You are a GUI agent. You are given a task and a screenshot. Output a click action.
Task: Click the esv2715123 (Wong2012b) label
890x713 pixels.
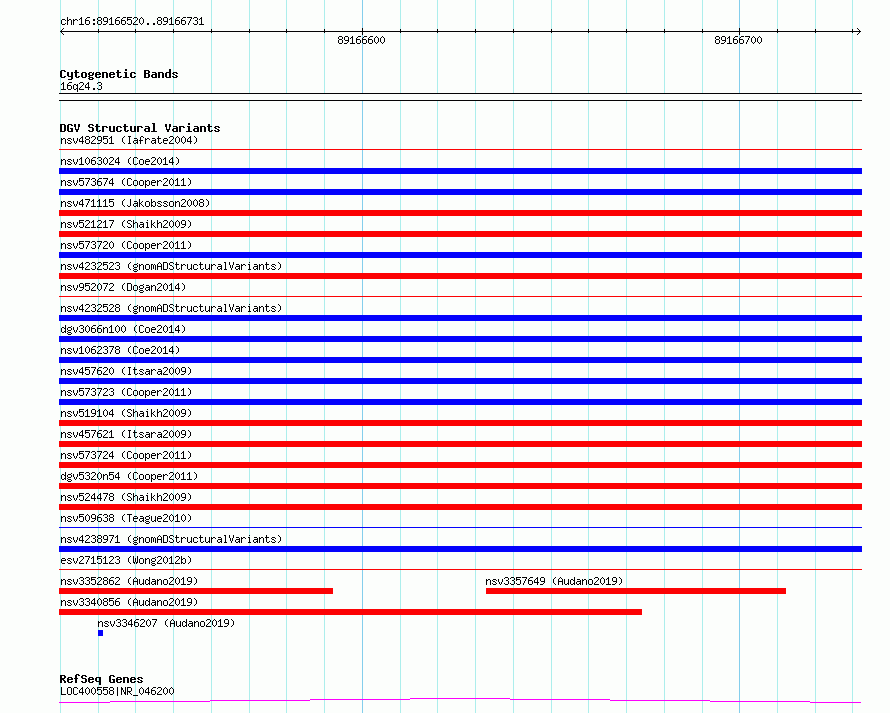[x=126, y=560]
